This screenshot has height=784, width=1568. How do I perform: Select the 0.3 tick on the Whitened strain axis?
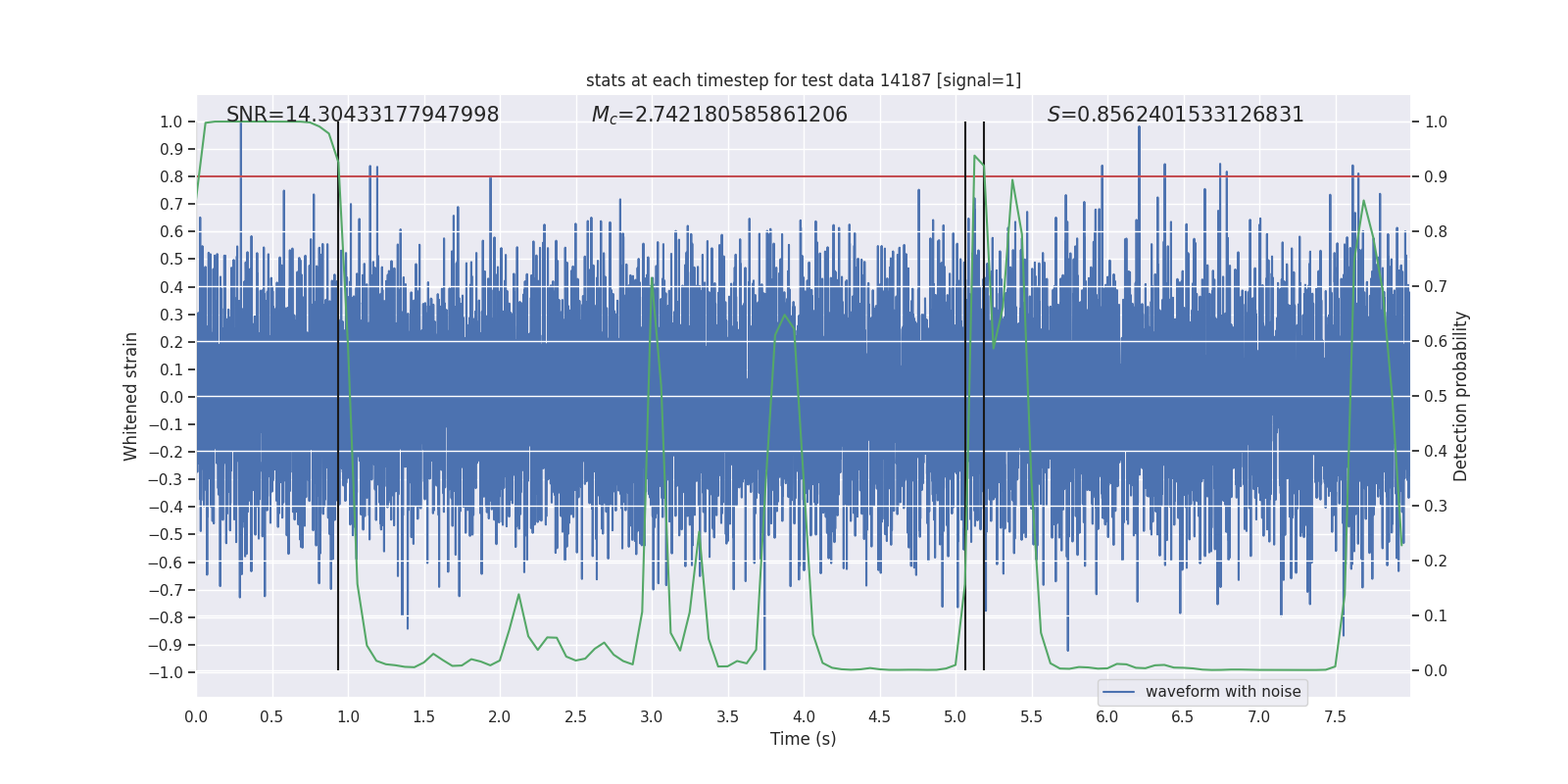171,315
